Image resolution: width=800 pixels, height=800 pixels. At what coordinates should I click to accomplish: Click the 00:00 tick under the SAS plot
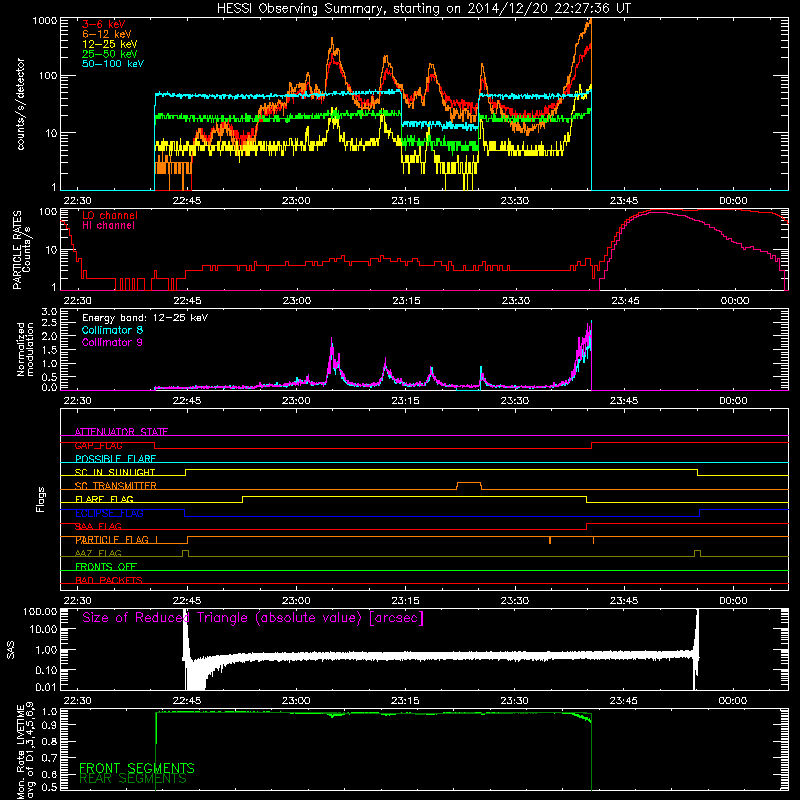(733, 701)
